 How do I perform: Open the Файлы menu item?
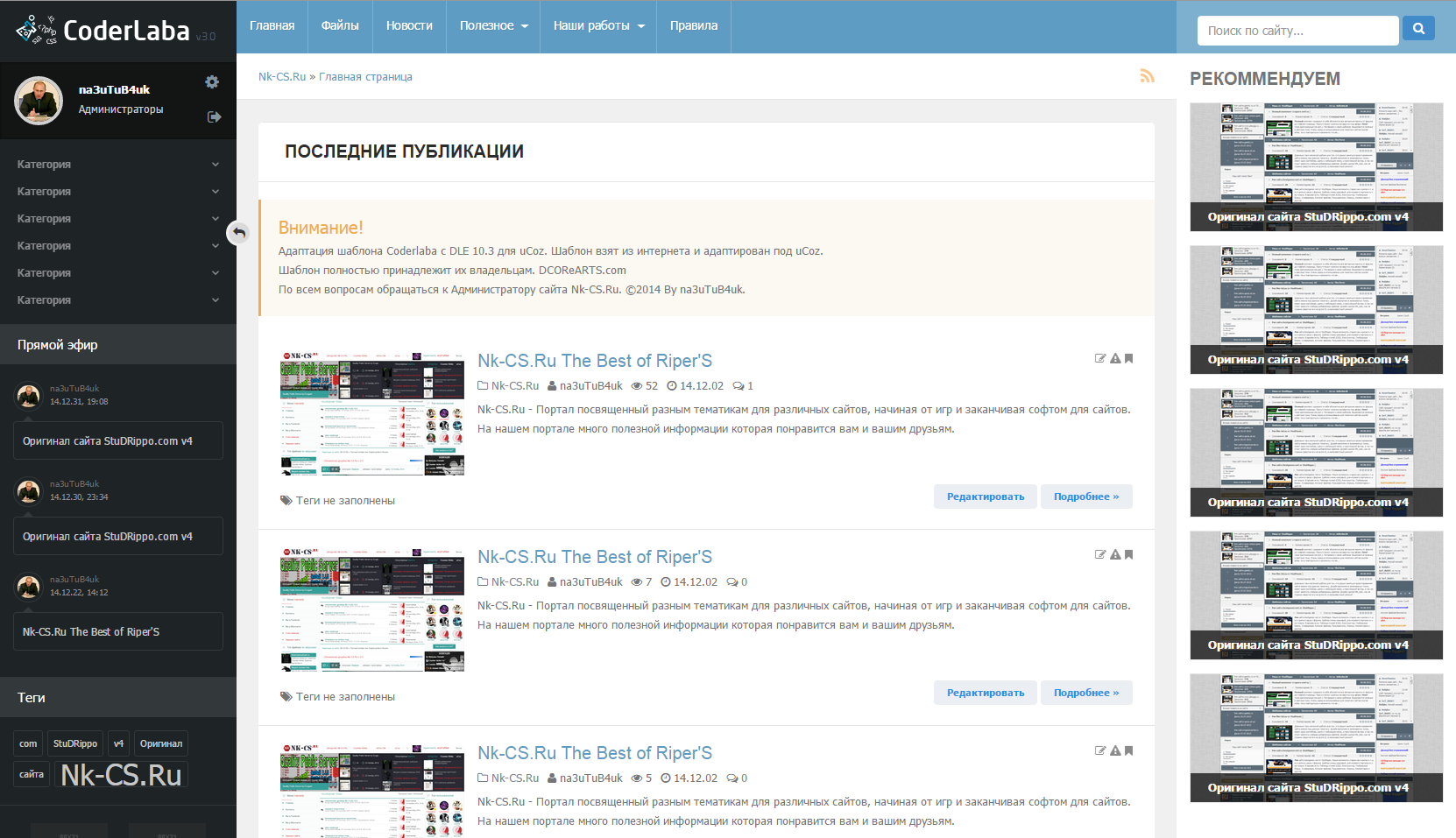coord(340,26)
